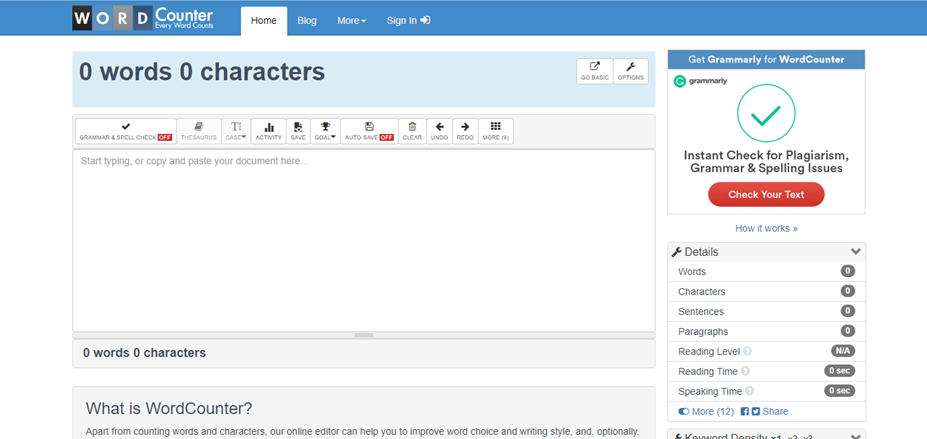Open the How it works link
Screen dimensions: 927x439
click(x=766, y=228)
